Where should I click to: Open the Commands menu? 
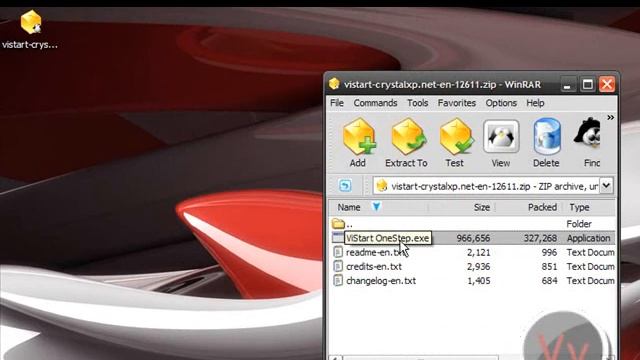click(x=375, y=103)
